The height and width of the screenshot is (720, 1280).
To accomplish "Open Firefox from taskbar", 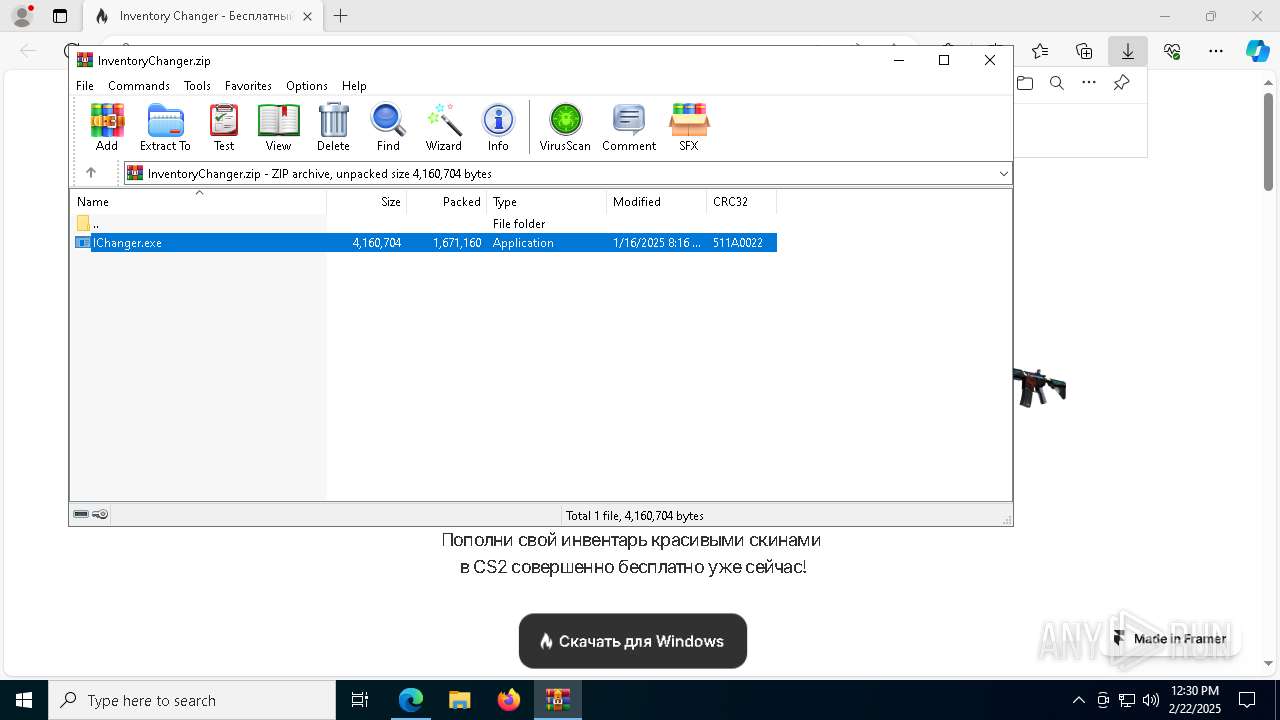I will point(509,700).
